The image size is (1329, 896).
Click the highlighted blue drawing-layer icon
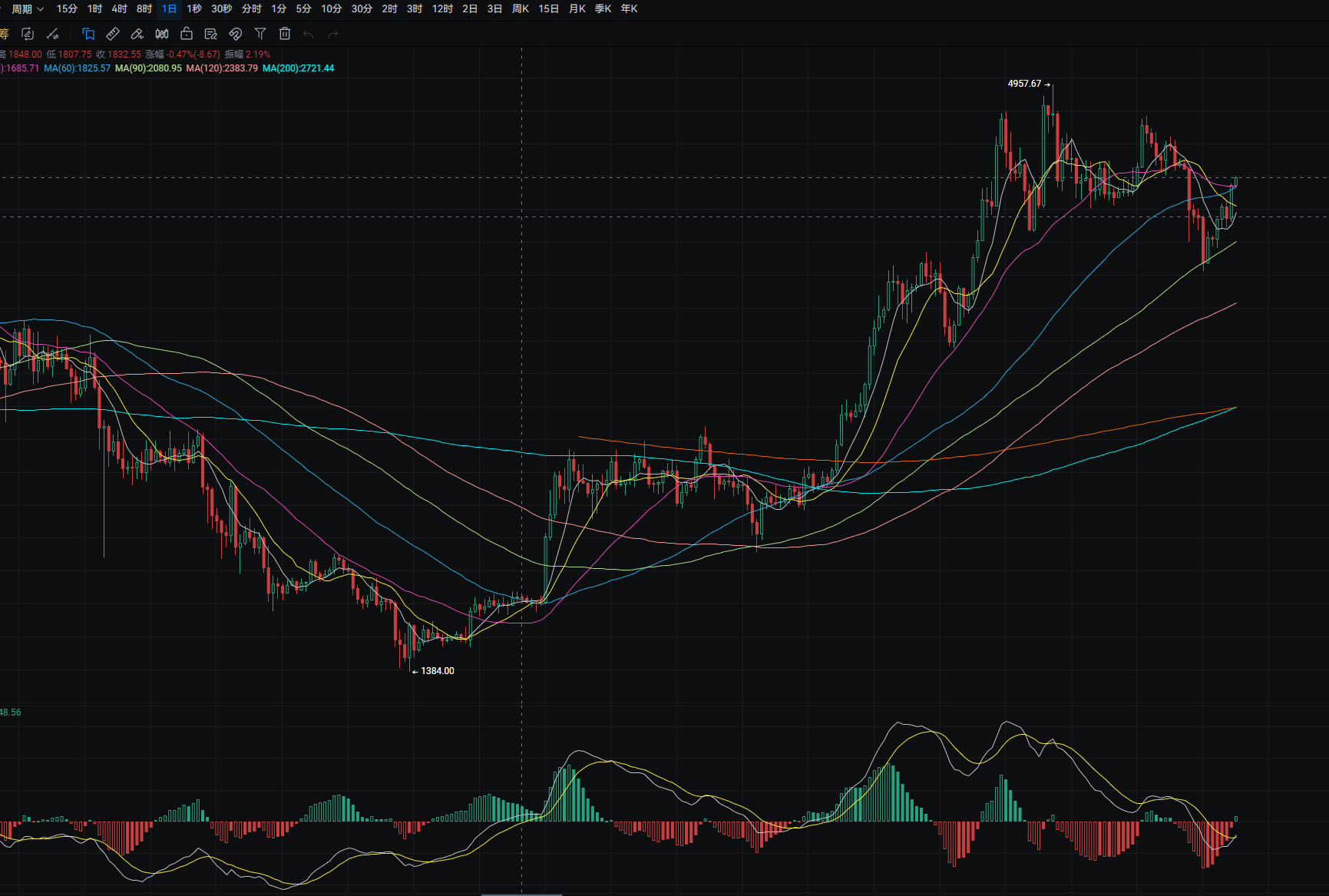pos(88,34)
